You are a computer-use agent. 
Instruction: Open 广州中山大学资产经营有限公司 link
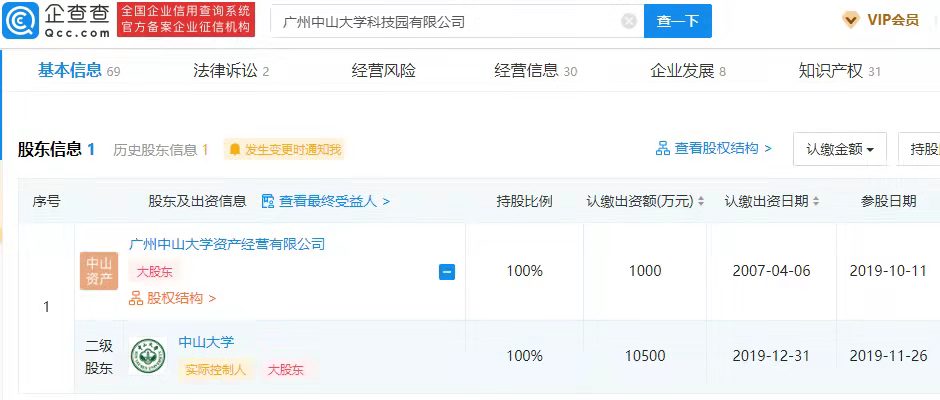coord(227,243)
